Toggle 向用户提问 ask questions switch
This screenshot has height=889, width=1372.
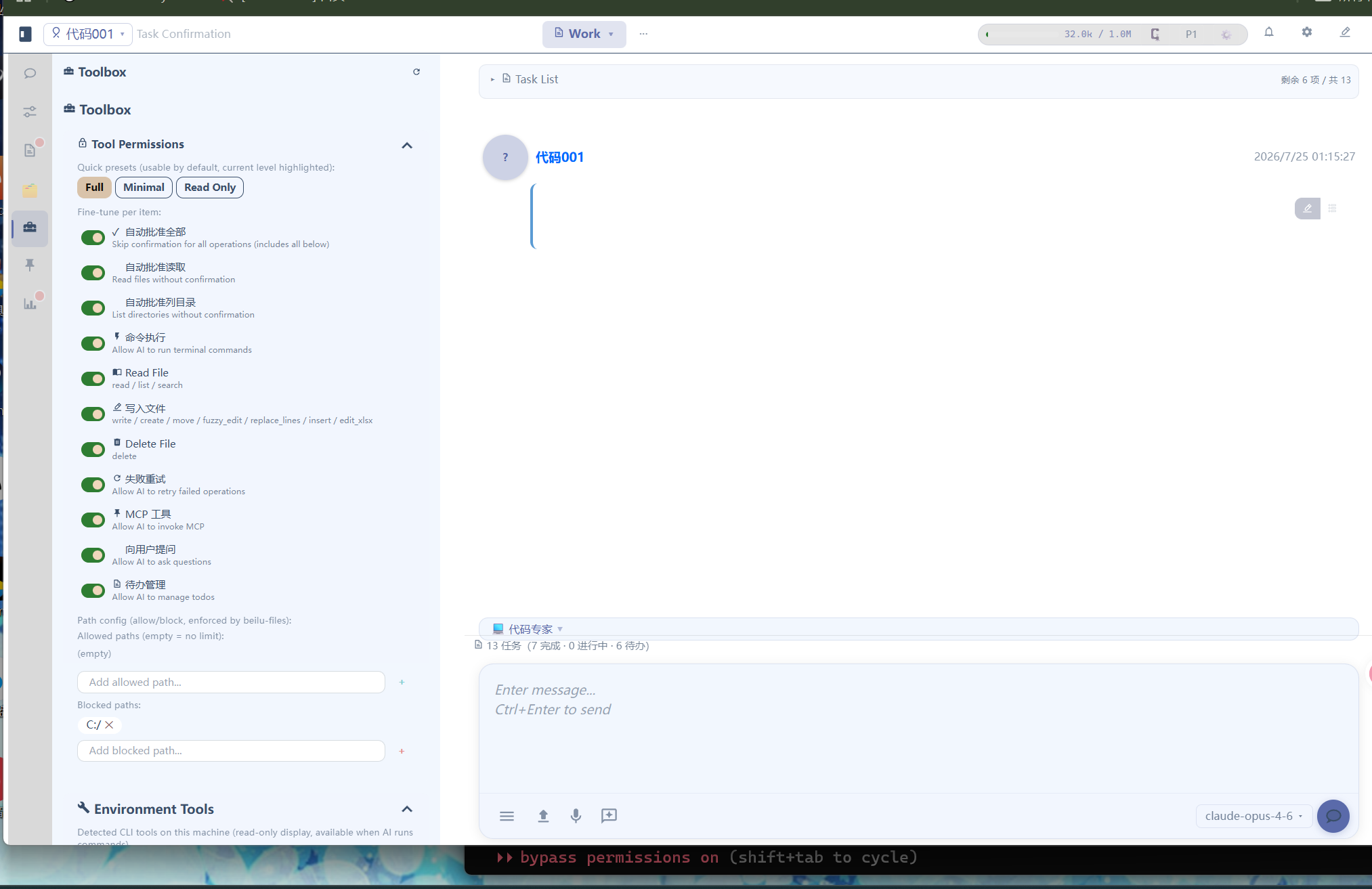click(x=93, y=555)
